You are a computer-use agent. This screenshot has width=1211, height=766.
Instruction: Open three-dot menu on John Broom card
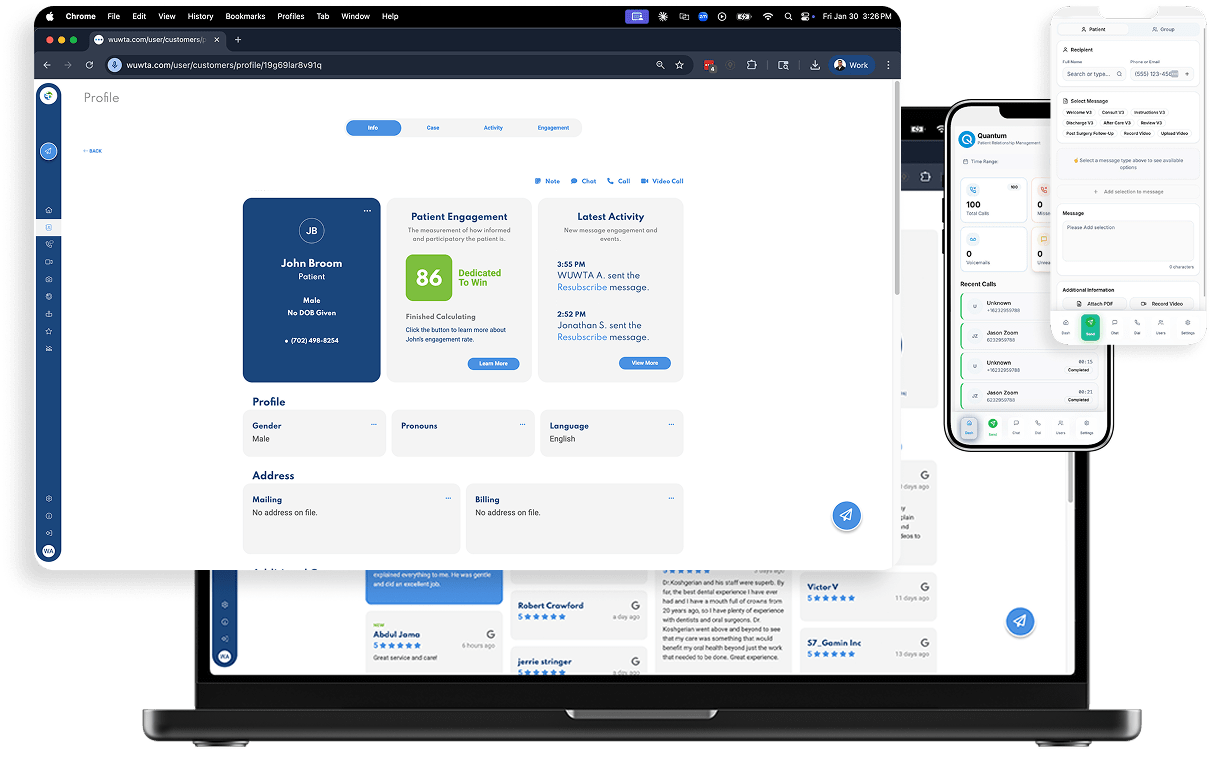(367, 211)
